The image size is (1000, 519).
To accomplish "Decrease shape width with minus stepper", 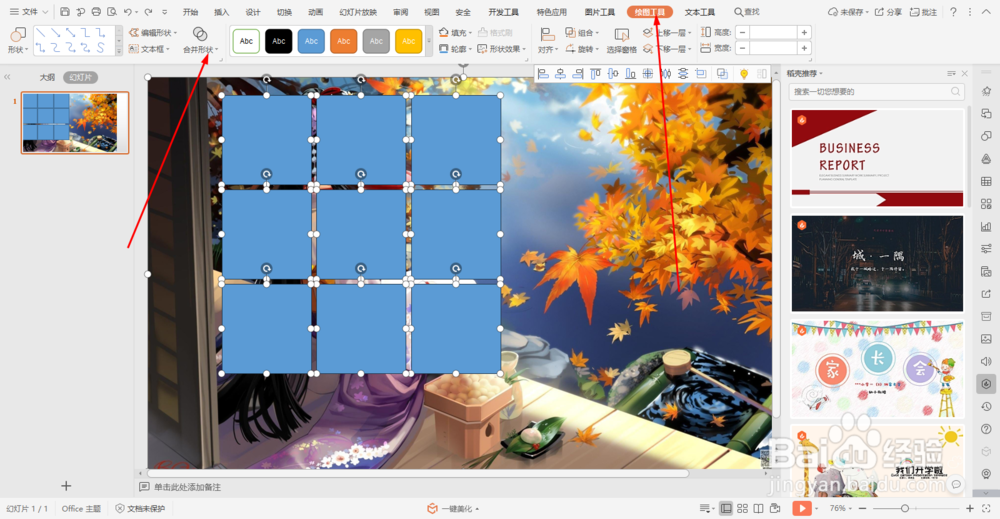I will point(742,48).
